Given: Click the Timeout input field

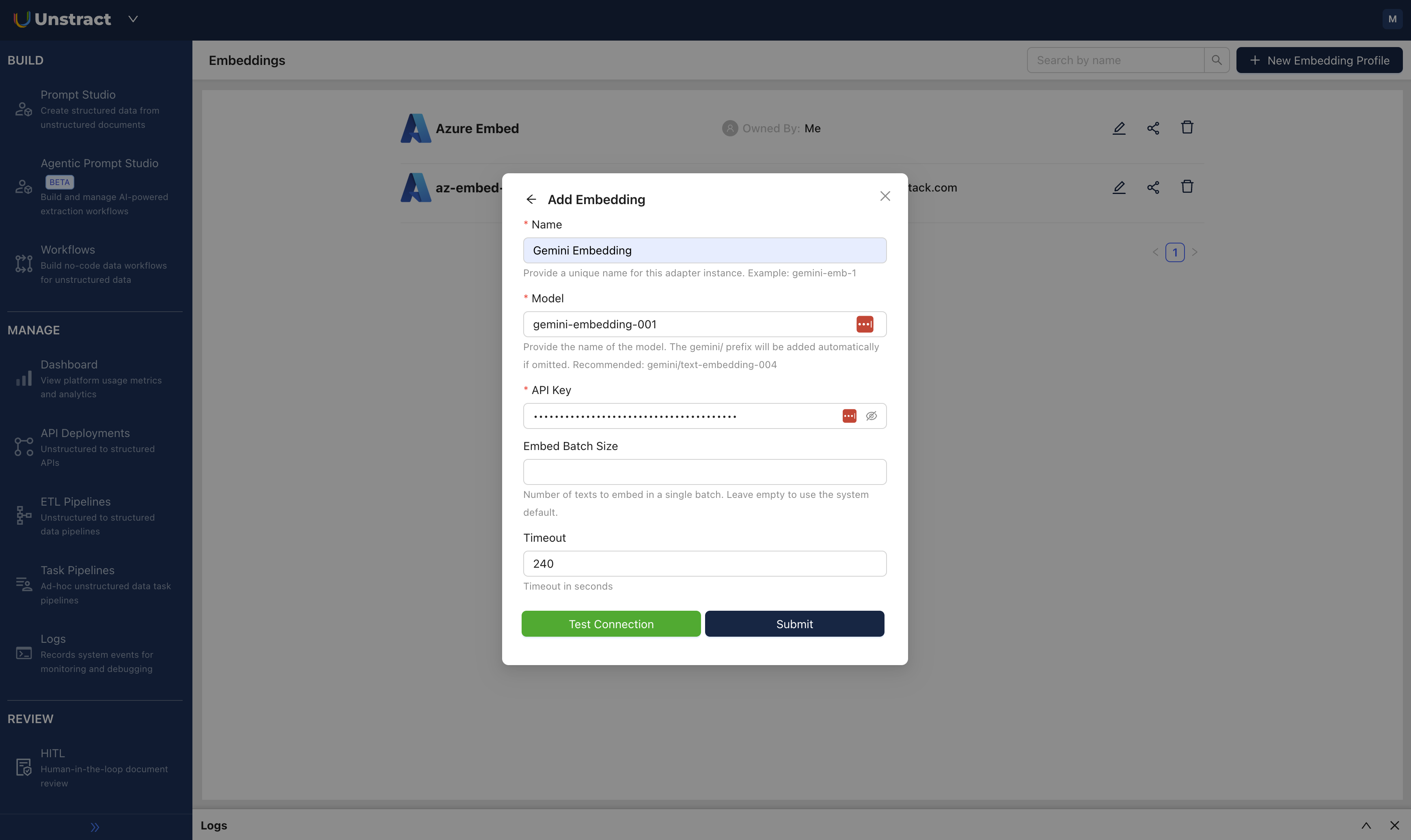Looking at the screenshot, I should (704, 564).
